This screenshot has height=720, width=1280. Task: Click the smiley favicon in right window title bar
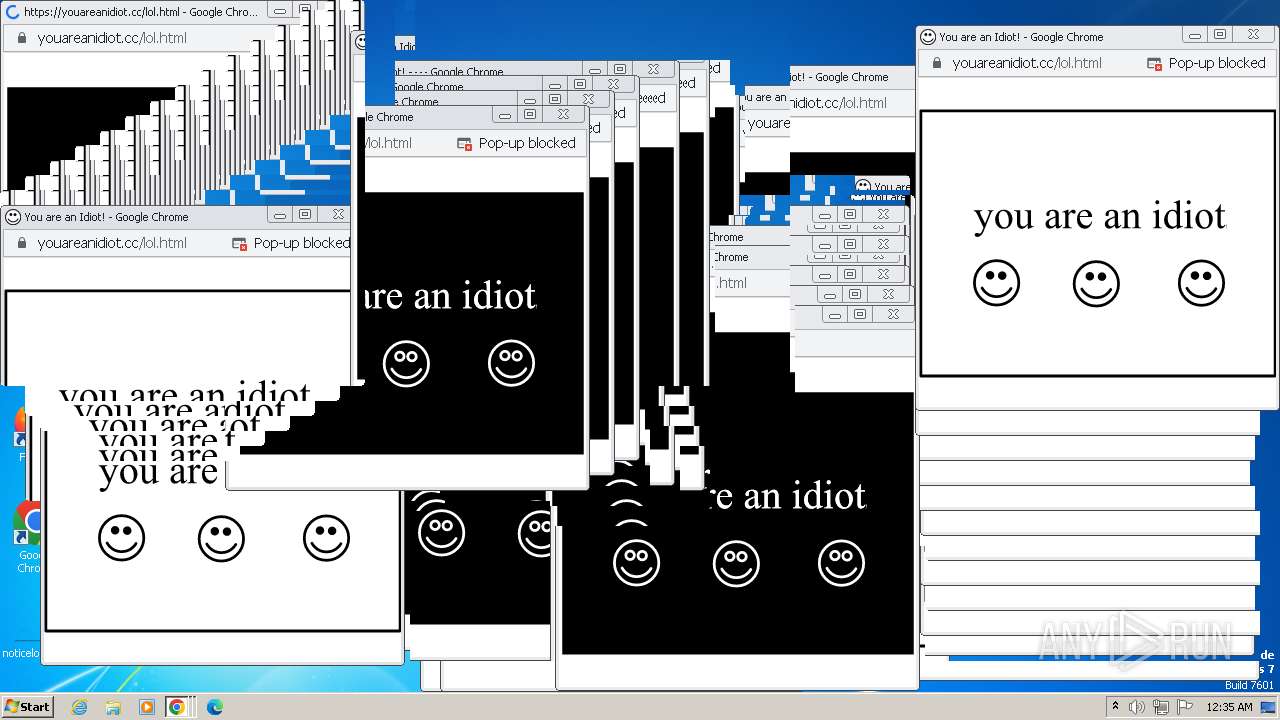pos(928,37)
